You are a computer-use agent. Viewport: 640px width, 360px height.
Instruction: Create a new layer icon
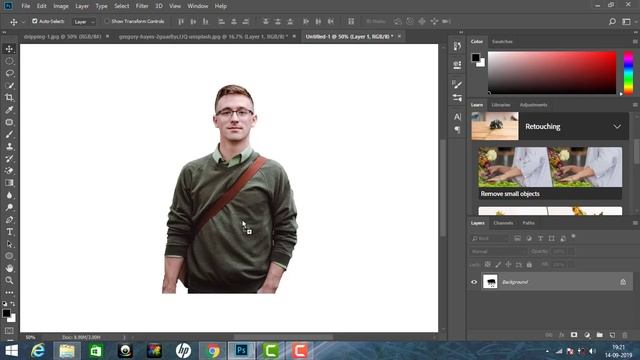tap(612, 335)
